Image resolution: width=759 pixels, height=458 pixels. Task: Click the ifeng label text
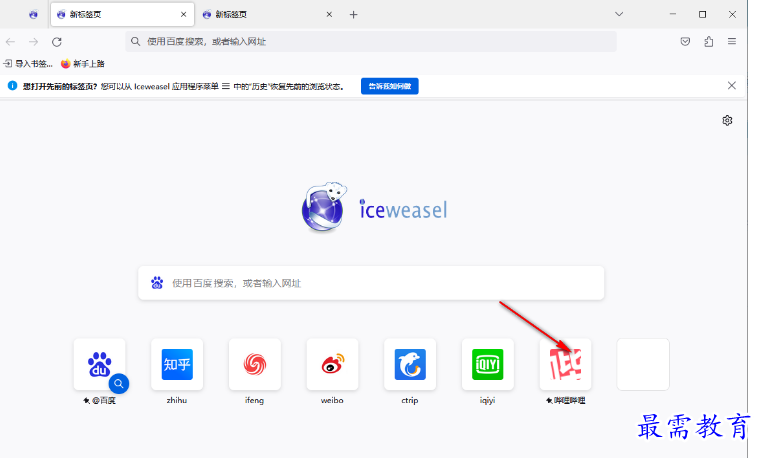(254, 400)
